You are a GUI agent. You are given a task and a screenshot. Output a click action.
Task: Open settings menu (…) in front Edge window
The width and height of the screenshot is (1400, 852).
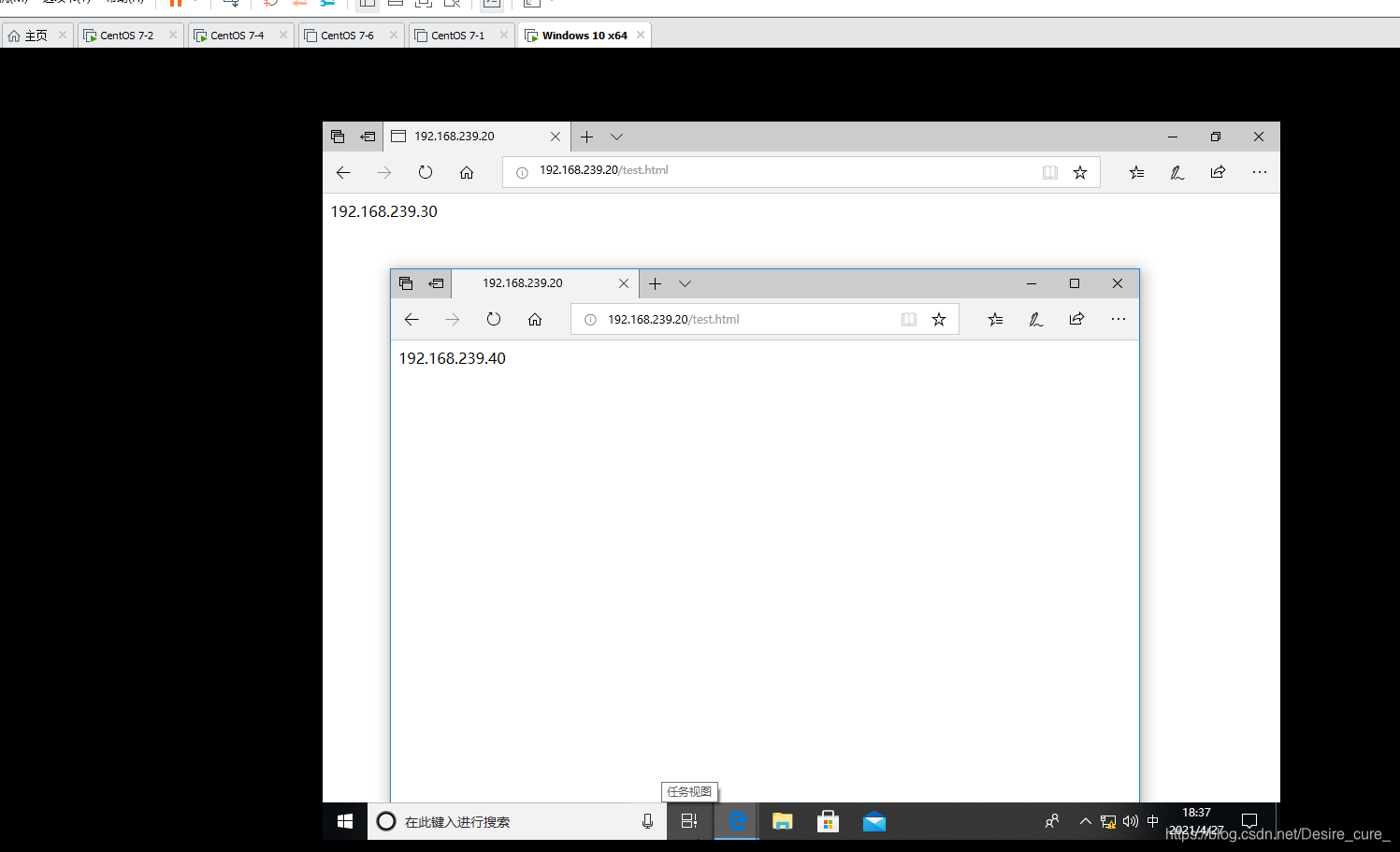(x=1119, y=320)
